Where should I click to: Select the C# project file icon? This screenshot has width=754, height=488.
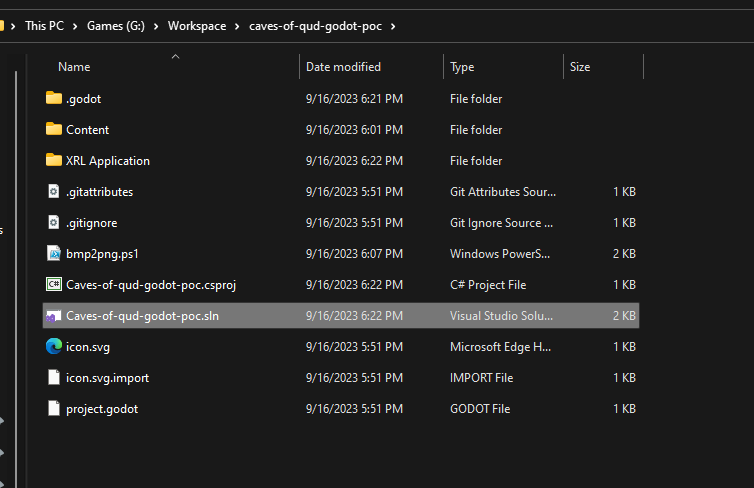click(x=54, y=284)
